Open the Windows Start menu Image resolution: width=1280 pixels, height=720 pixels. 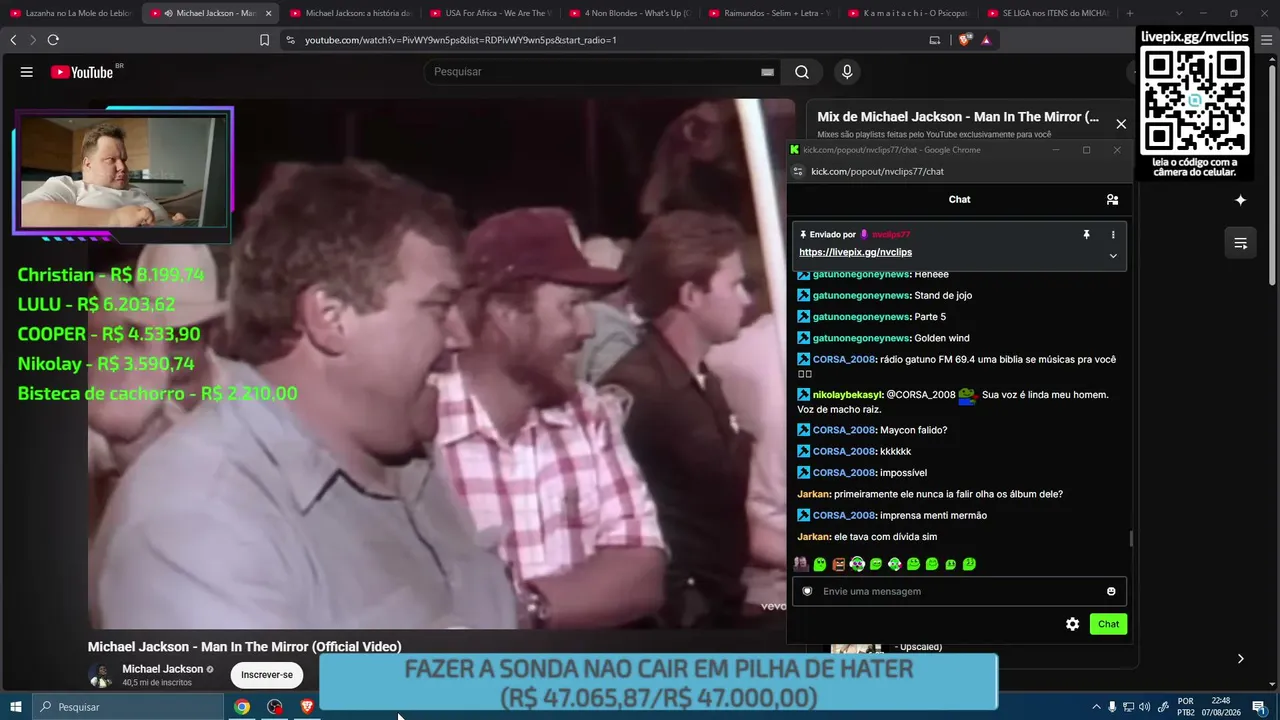(15, 707)
